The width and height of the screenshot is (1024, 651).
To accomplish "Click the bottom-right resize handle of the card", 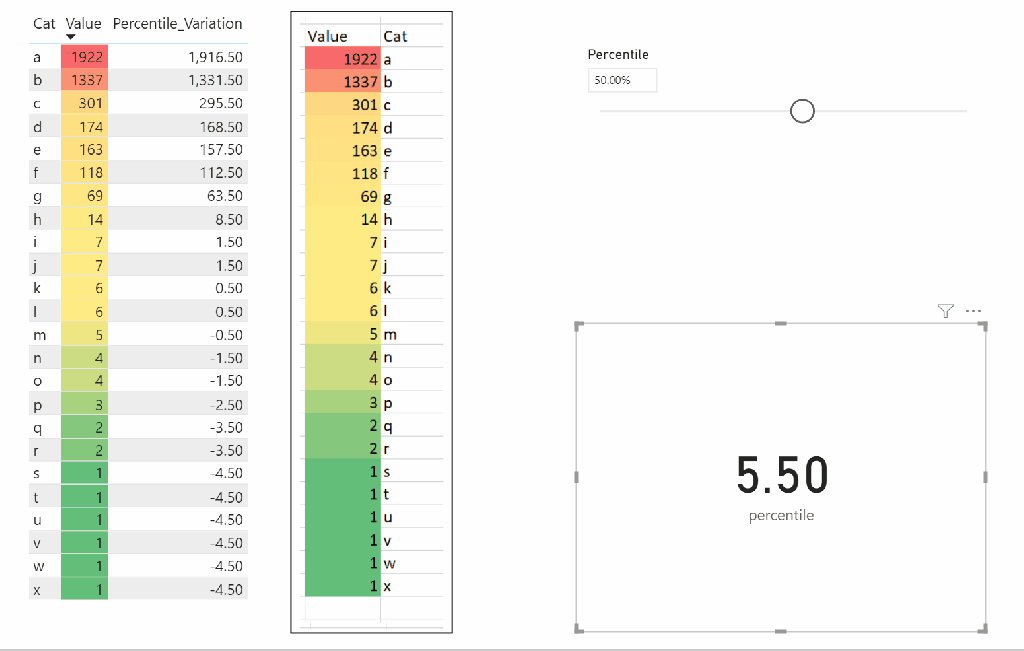I will [985, 628].
